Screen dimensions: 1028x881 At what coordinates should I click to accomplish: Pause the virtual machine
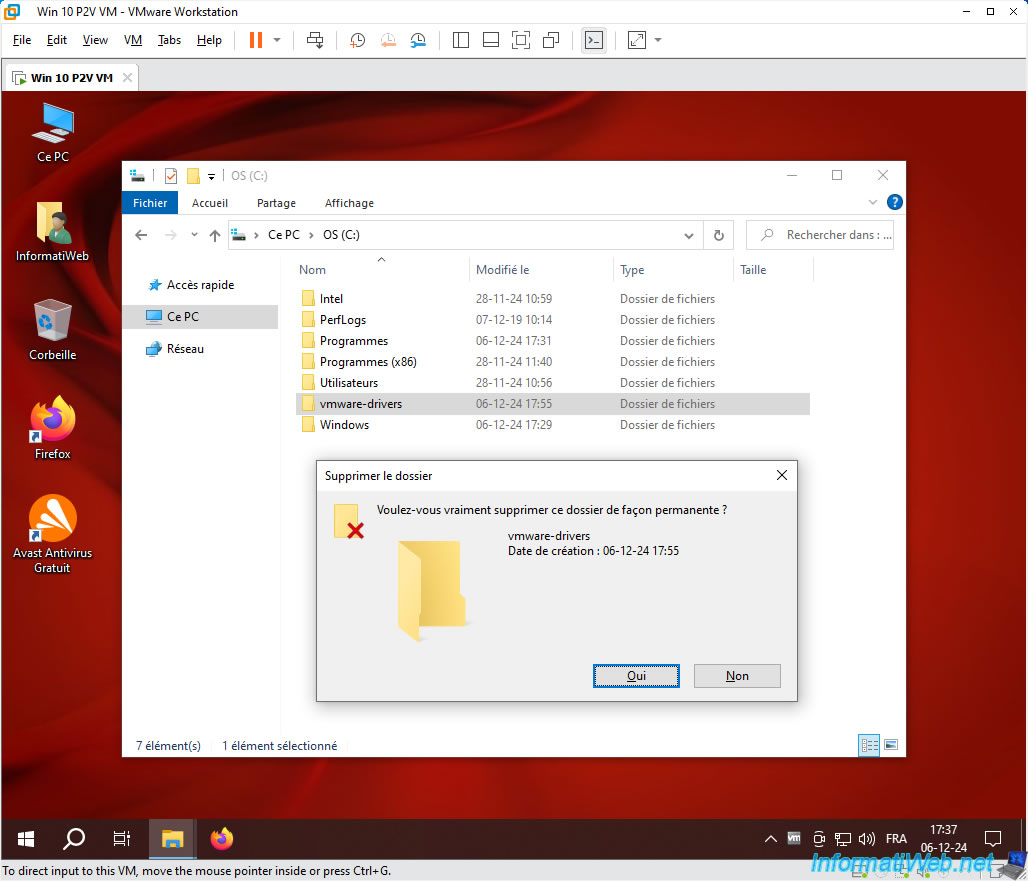[x=256, y=40]
